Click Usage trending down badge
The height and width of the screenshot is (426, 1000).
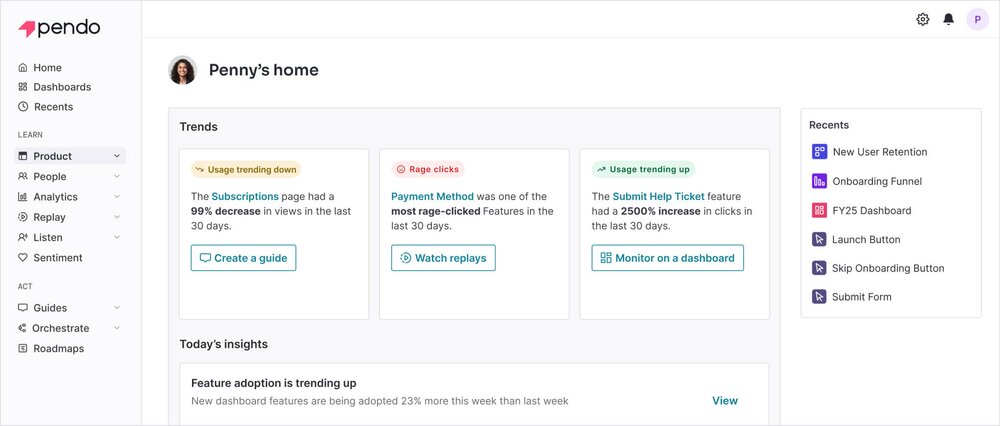pyautogui.click(x=246, y=170)
